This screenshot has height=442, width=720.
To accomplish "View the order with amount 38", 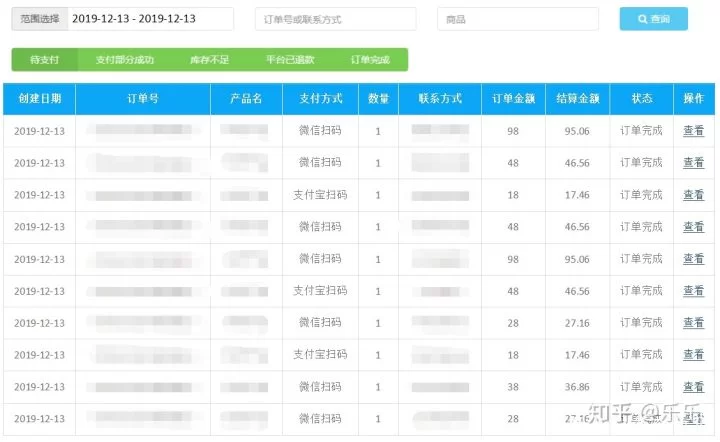I will pyautogui.click(x=693, y=387).
